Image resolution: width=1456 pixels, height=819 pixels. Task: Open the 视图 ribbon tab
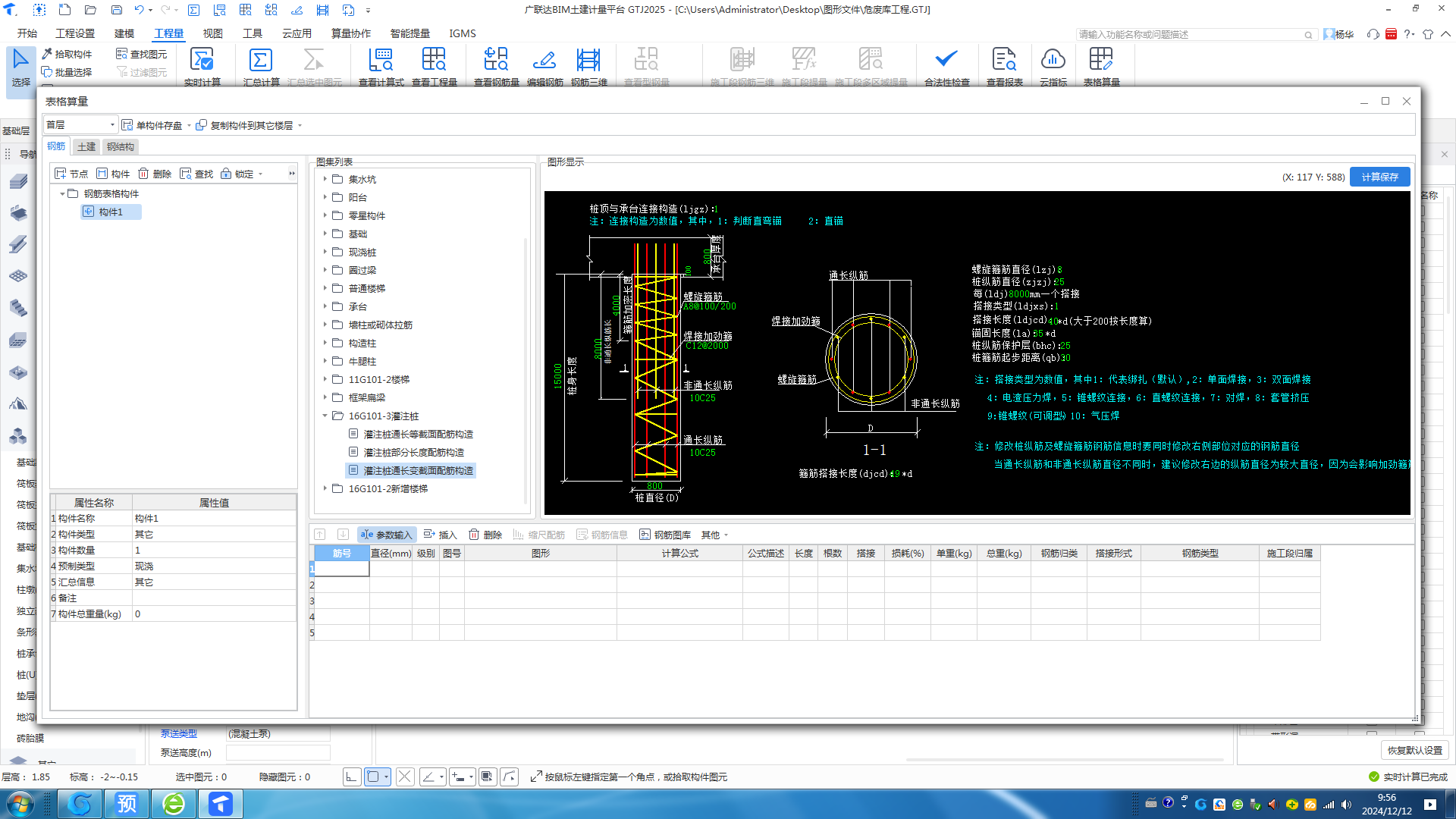coord(212,33)
